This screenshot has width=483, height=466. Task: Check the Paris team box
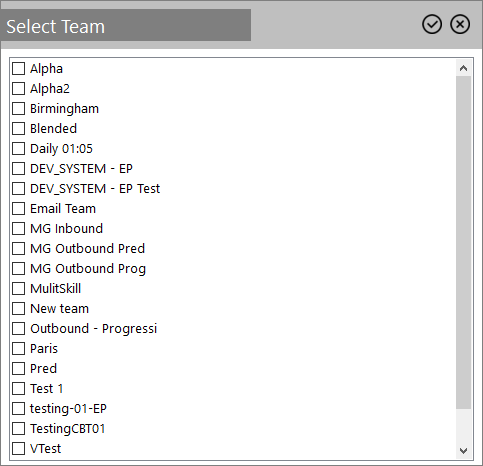click(18, 349)
